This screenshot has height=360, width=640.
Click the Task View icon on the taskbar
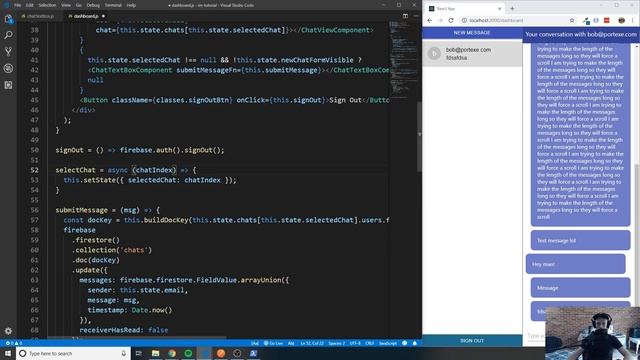(138, 353)
